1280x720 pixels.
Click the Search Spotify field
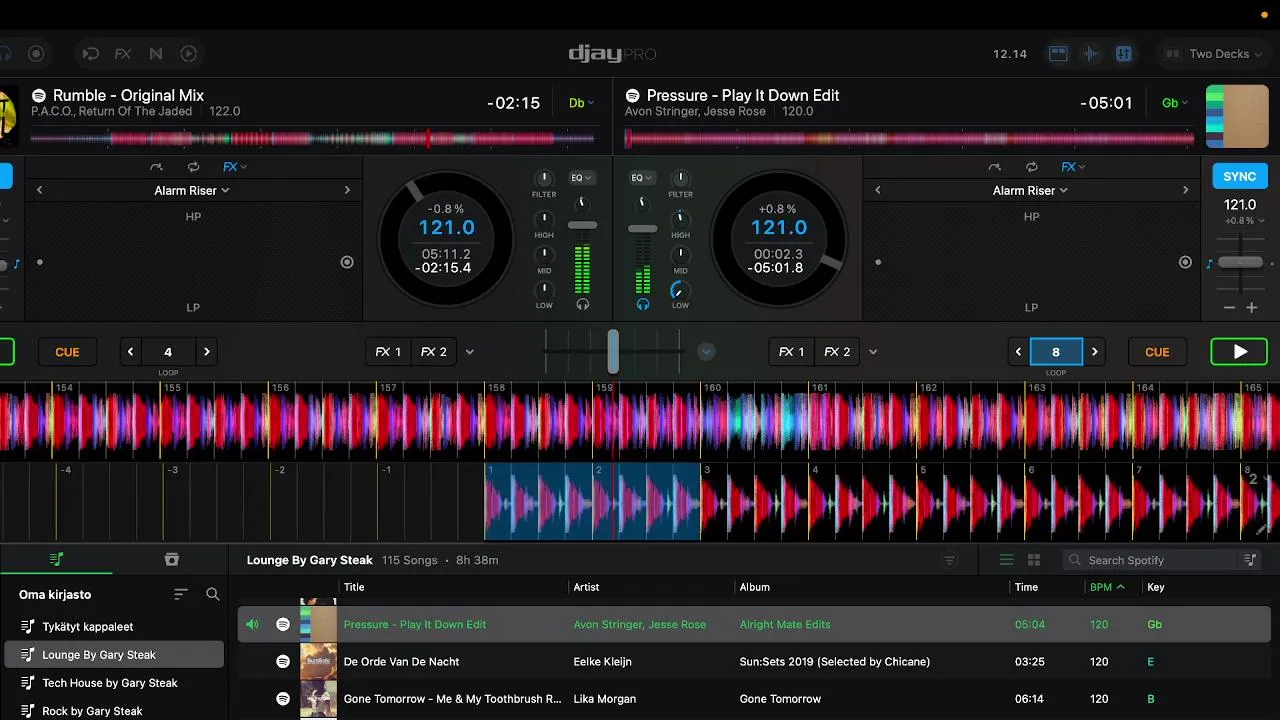1150,560
